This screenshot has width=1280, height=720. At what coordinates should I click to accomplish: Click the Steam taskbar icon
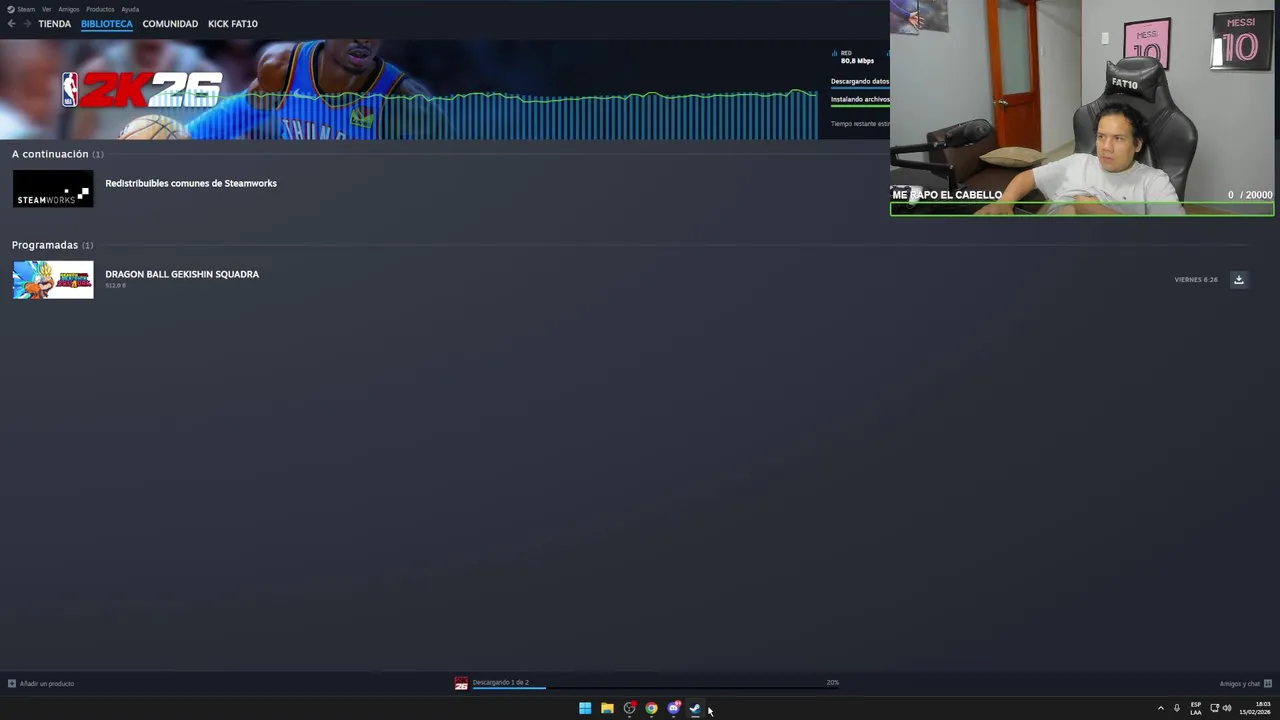[x=695, y=708]
